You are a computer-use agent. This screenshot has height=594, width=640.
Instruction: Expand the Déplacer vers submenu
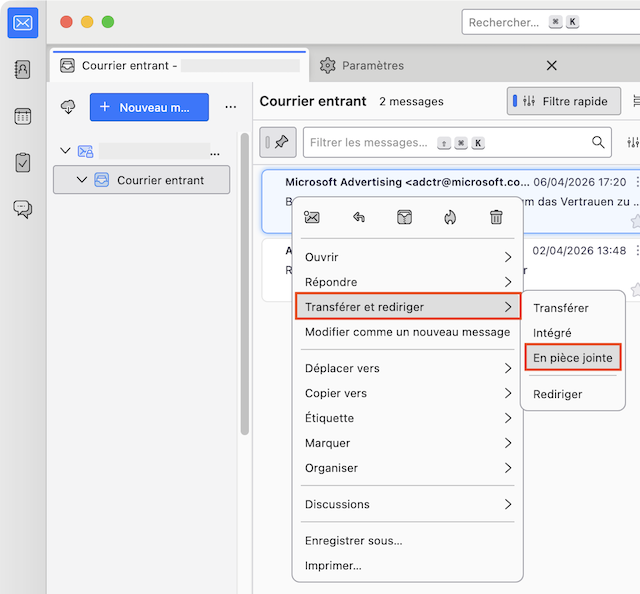coord(408,368)
